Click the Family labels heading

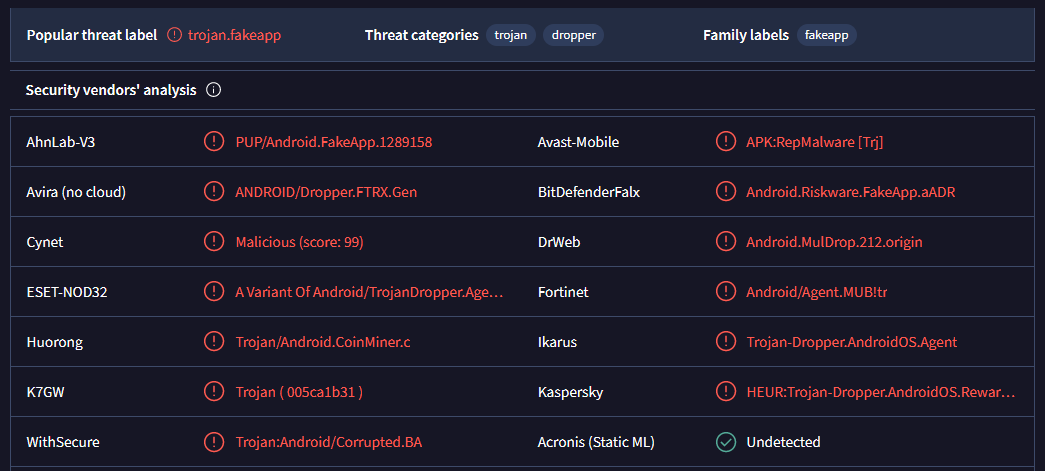click(746, 35)
